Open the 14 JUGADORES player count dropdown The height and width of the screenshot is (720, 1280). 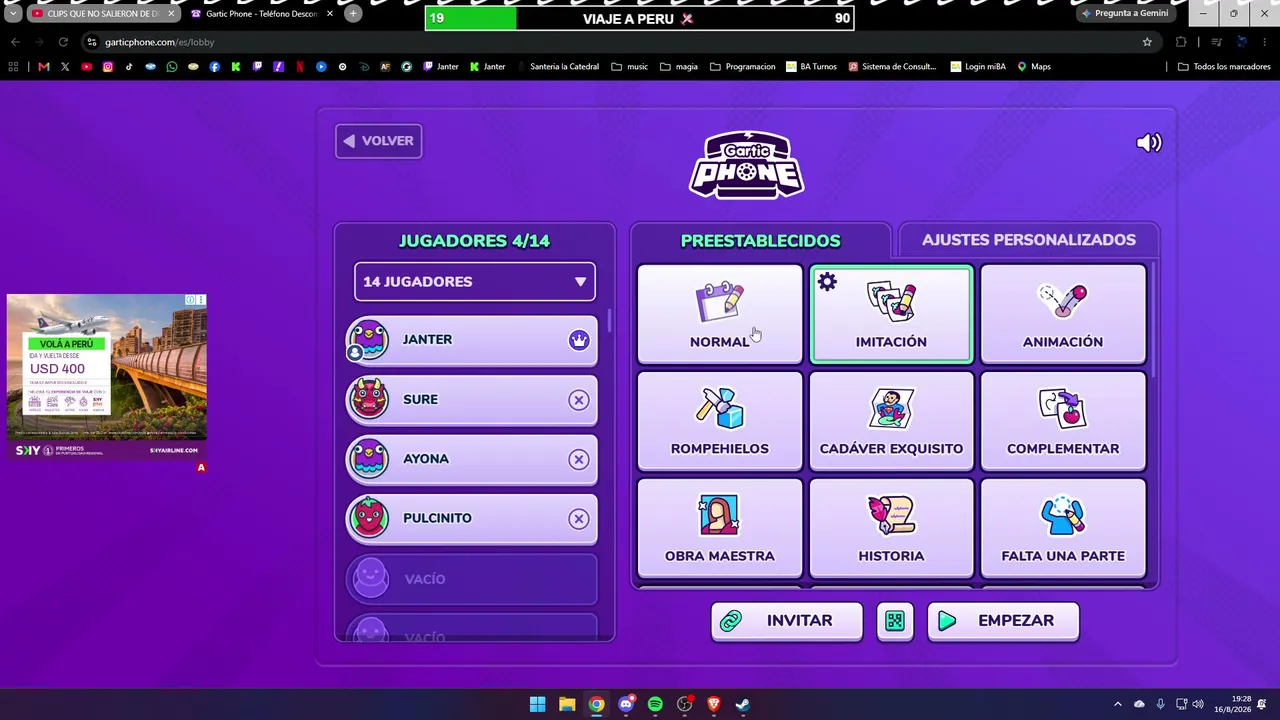[x=475, y=282]
